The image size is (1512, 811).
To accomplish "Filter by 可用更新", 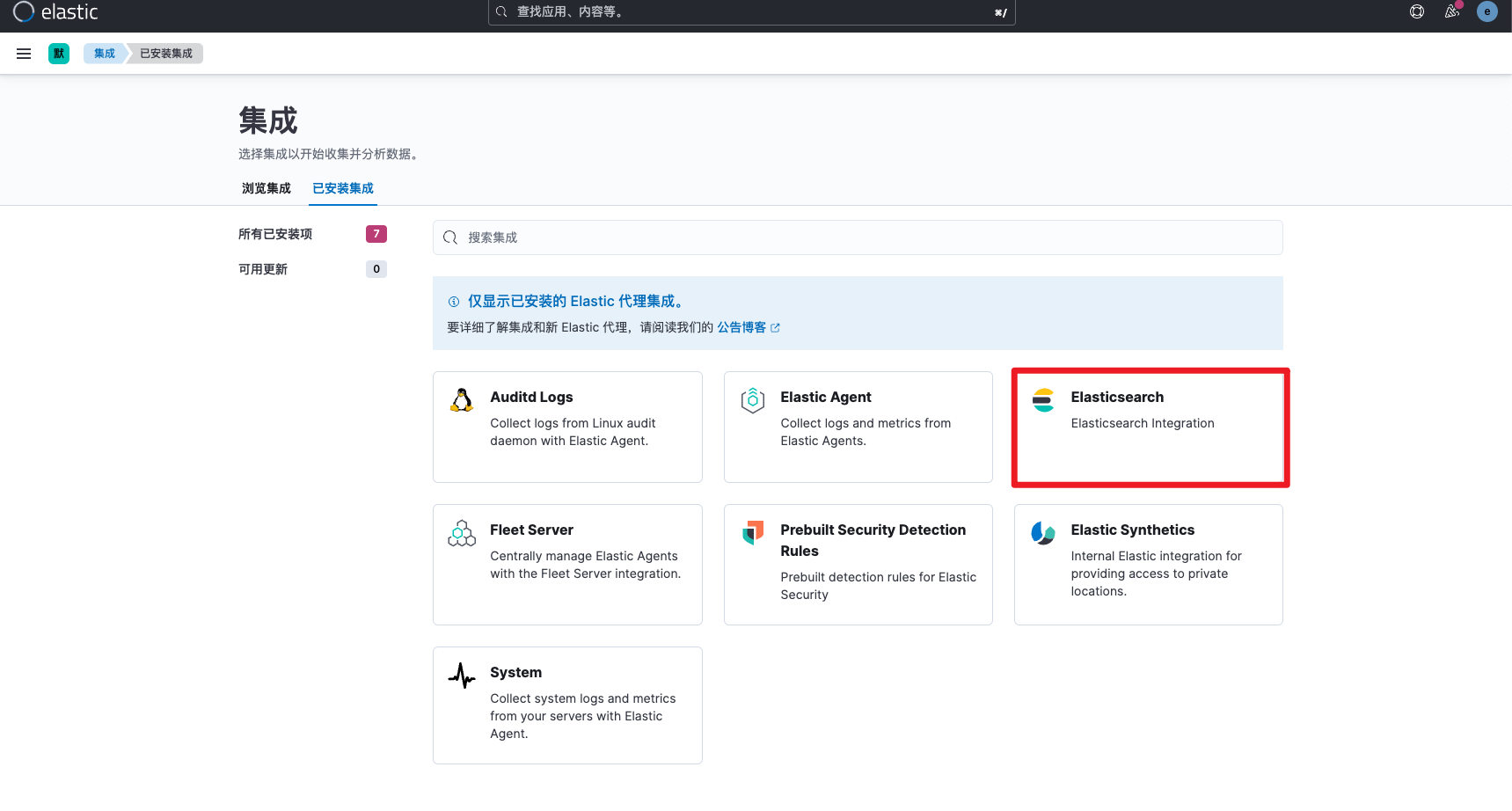I will 263,269.
